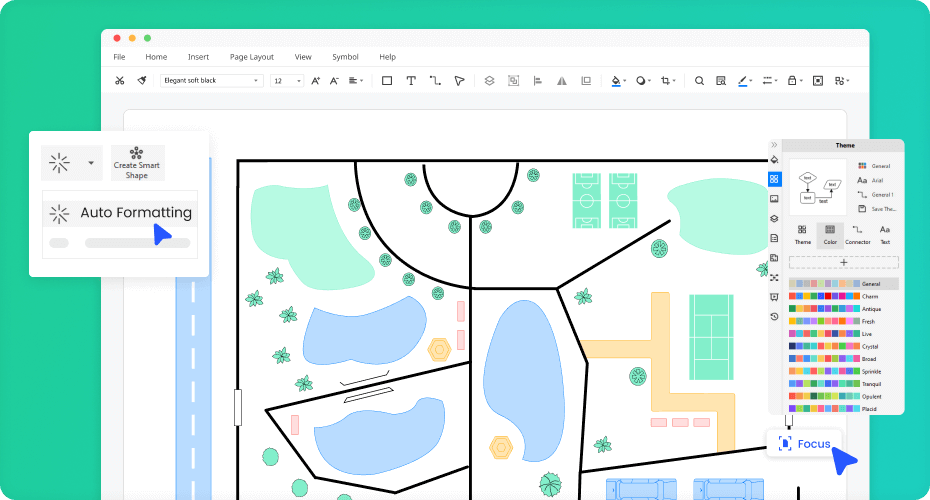Open the Insert menu
The height and width of the screenshot is (500, 930).
(x=198, y=57)
